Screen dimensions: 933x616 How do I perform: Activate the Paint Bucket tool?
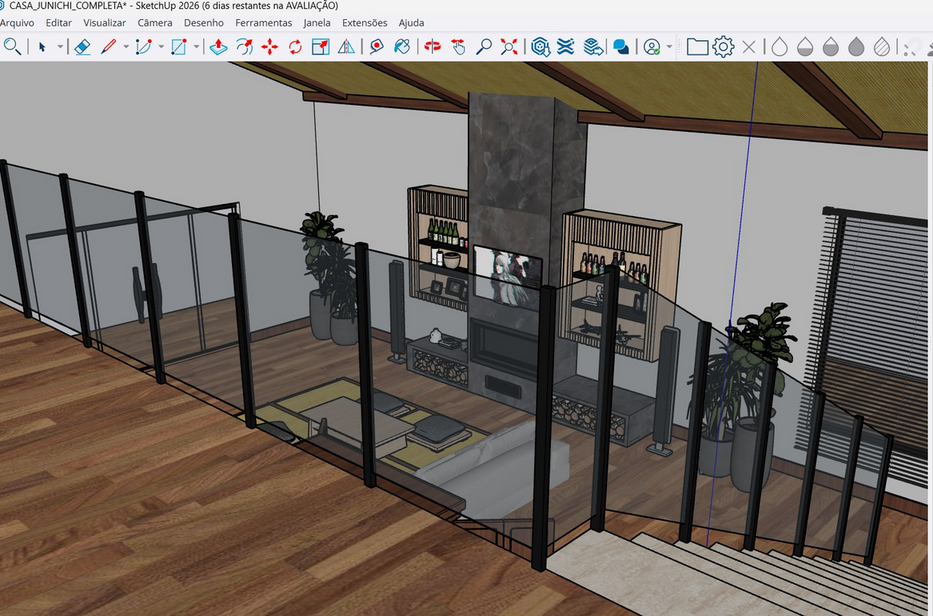[x=401, y=46]
